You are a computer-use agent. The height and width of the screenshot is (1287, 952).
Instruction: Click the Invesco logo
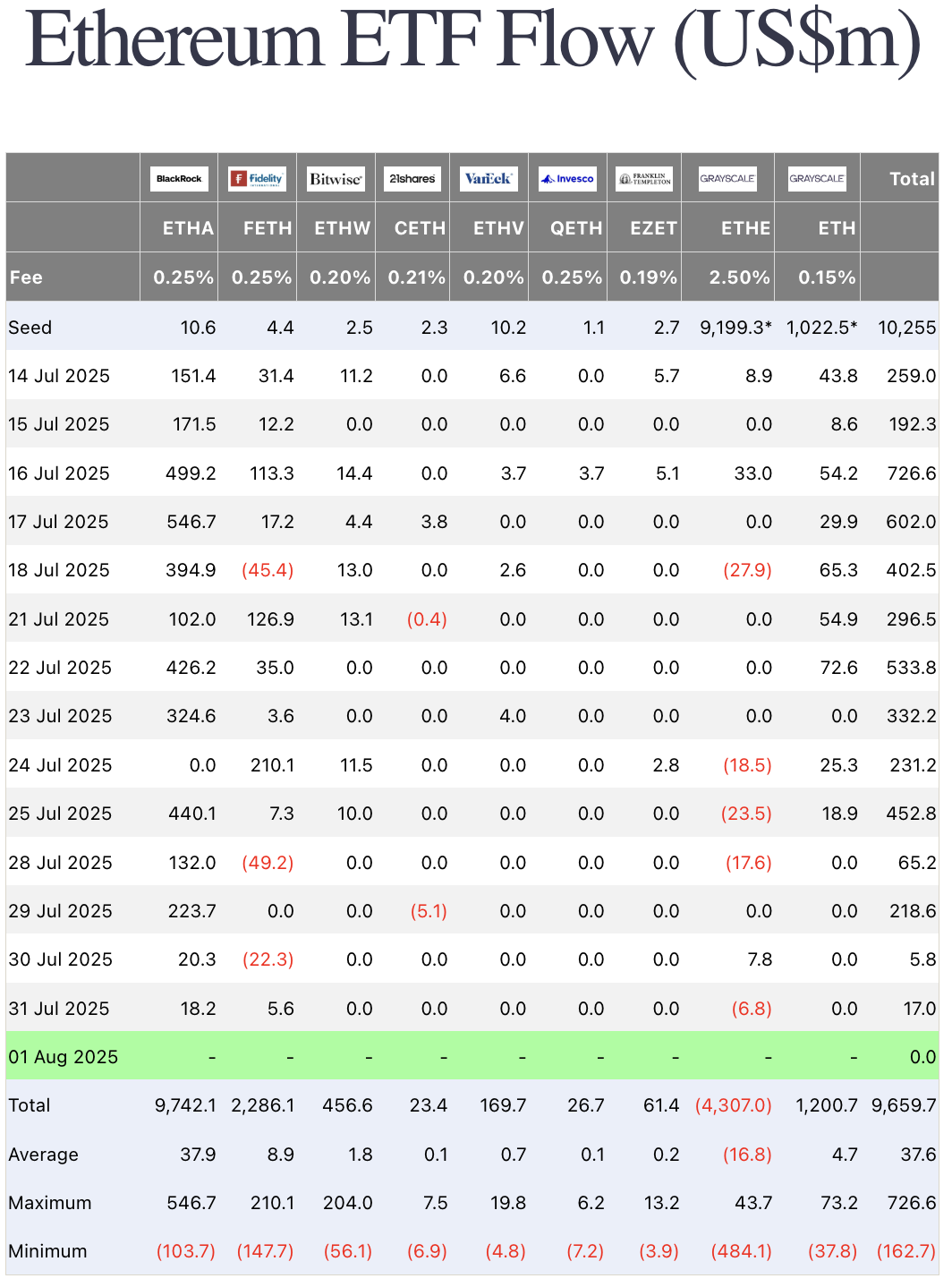click(x=567, y=179)
